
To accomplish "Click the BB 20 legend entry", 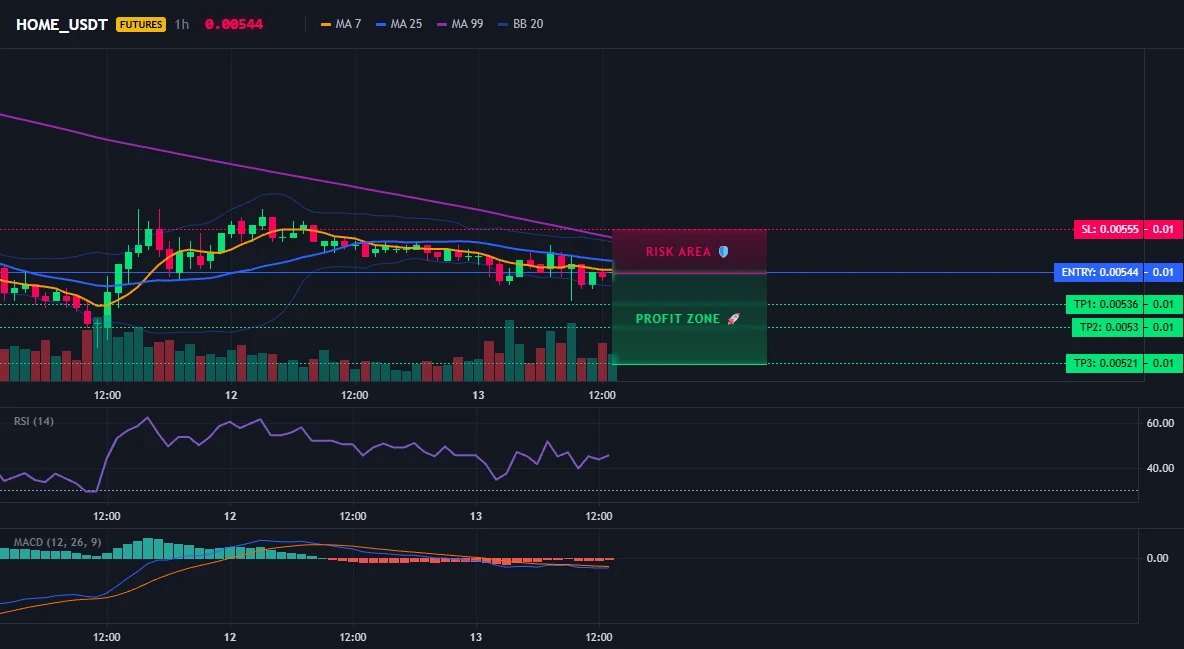I will pos(520,24).
